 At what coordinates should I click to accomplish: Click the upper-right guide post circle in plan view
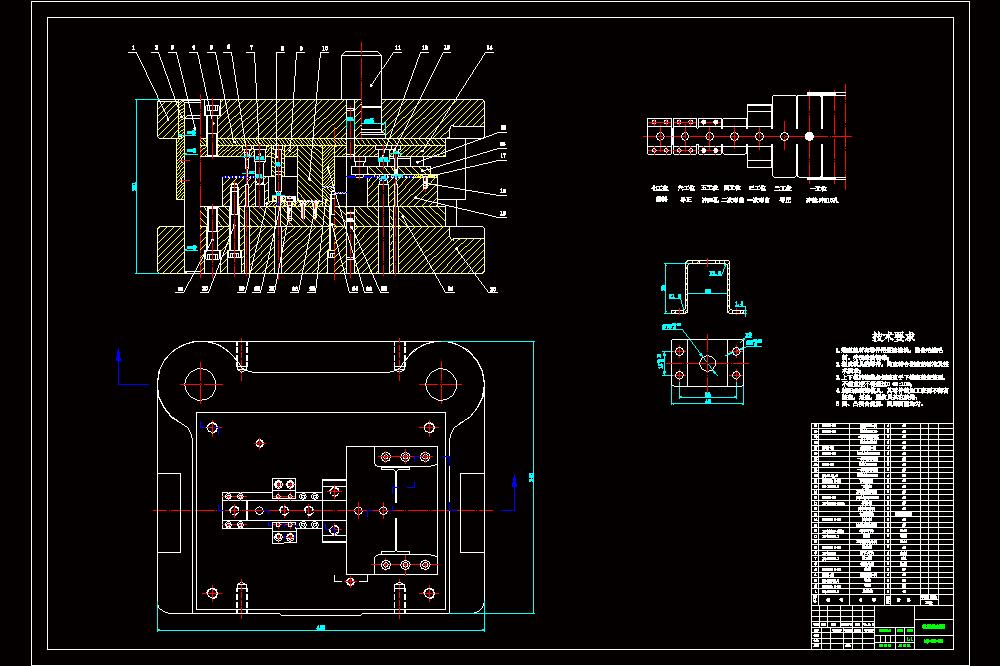441,384
